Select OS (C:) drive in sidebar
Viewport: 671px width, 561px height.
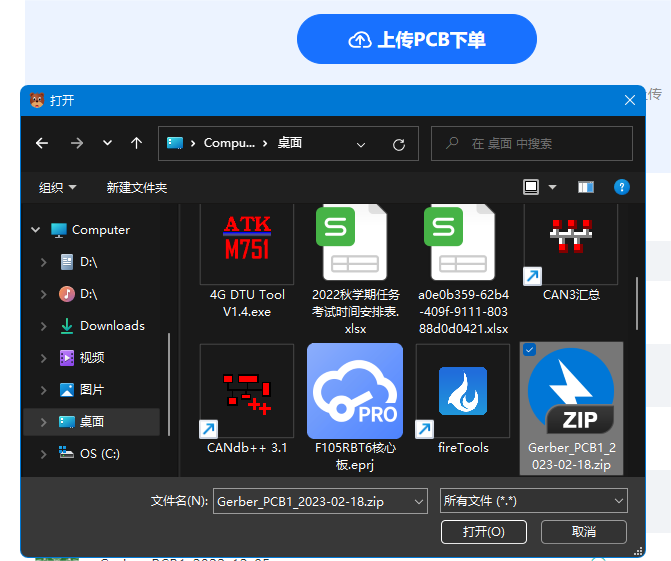[x=89, y=454]
